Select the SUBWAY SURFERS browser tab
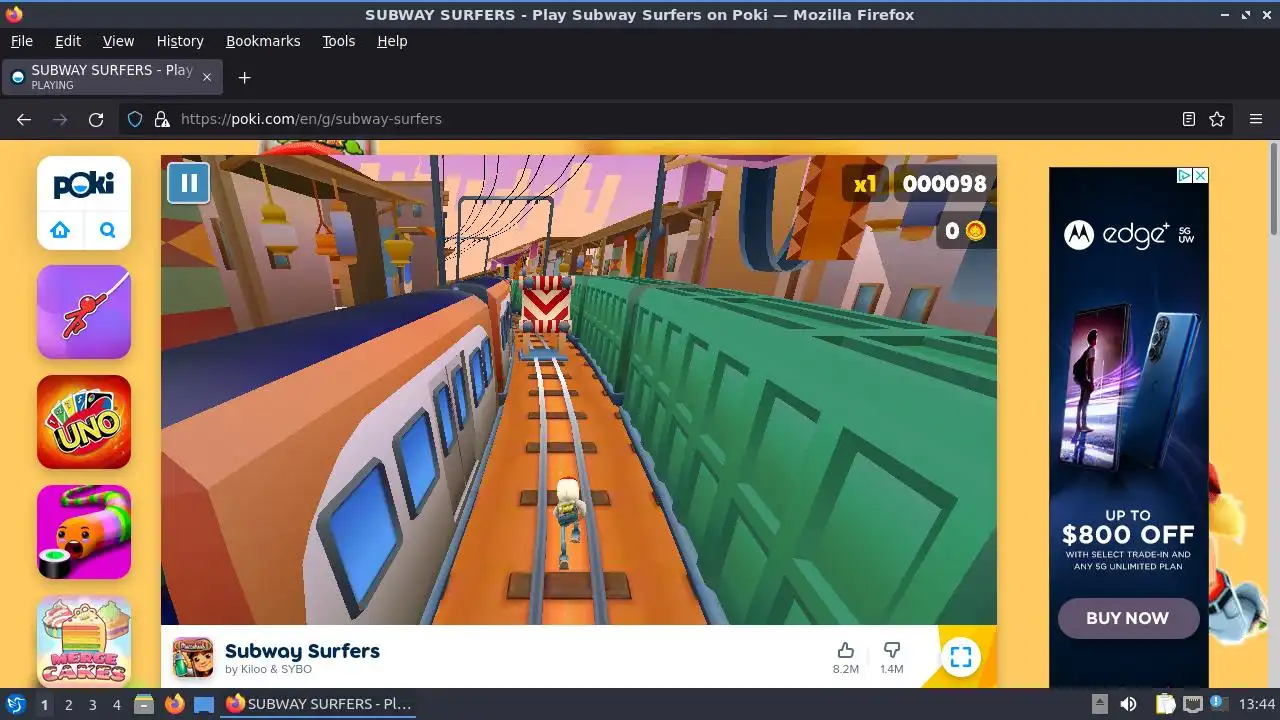 pos(112,77)
